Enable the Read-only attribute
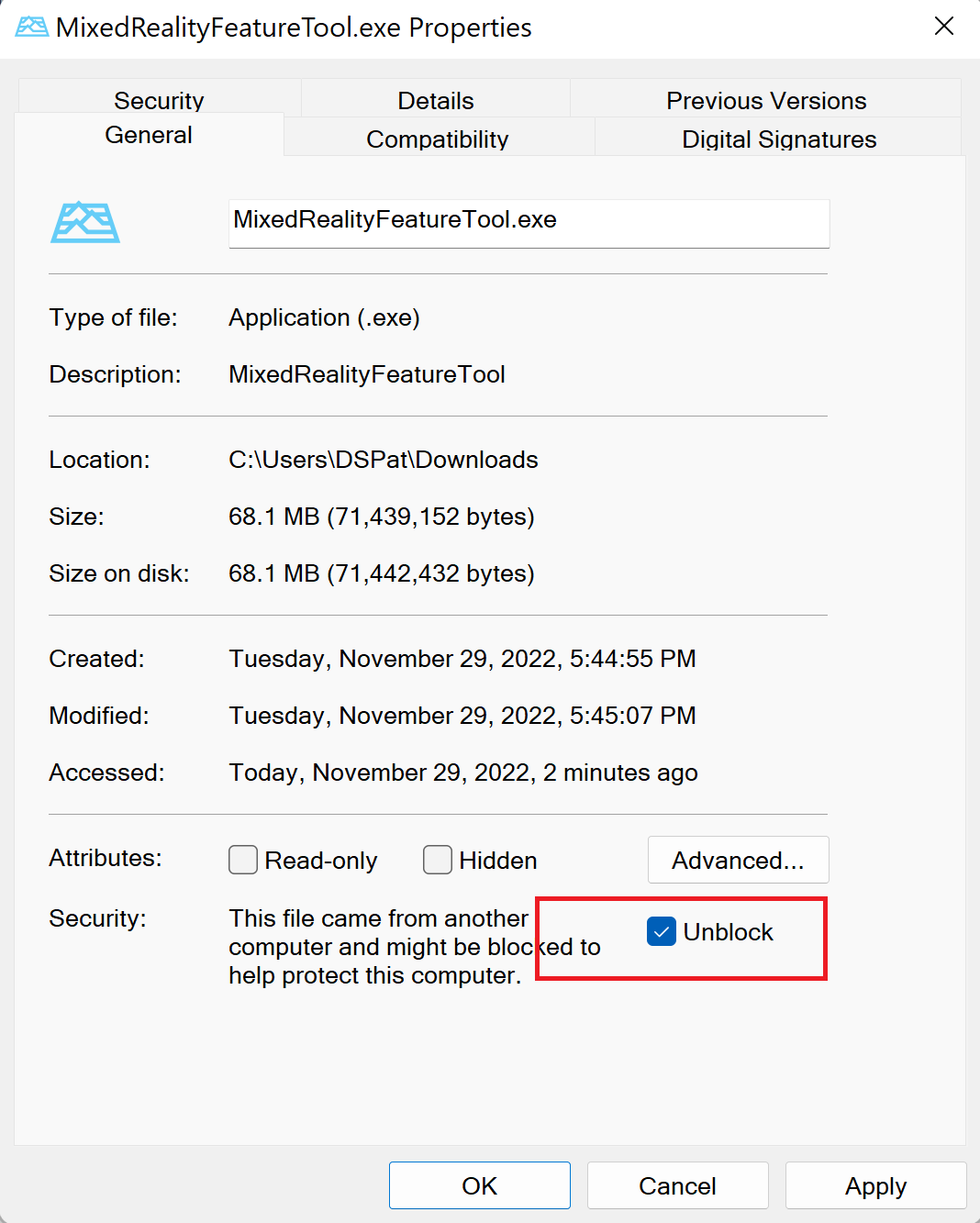 [242, 860]
